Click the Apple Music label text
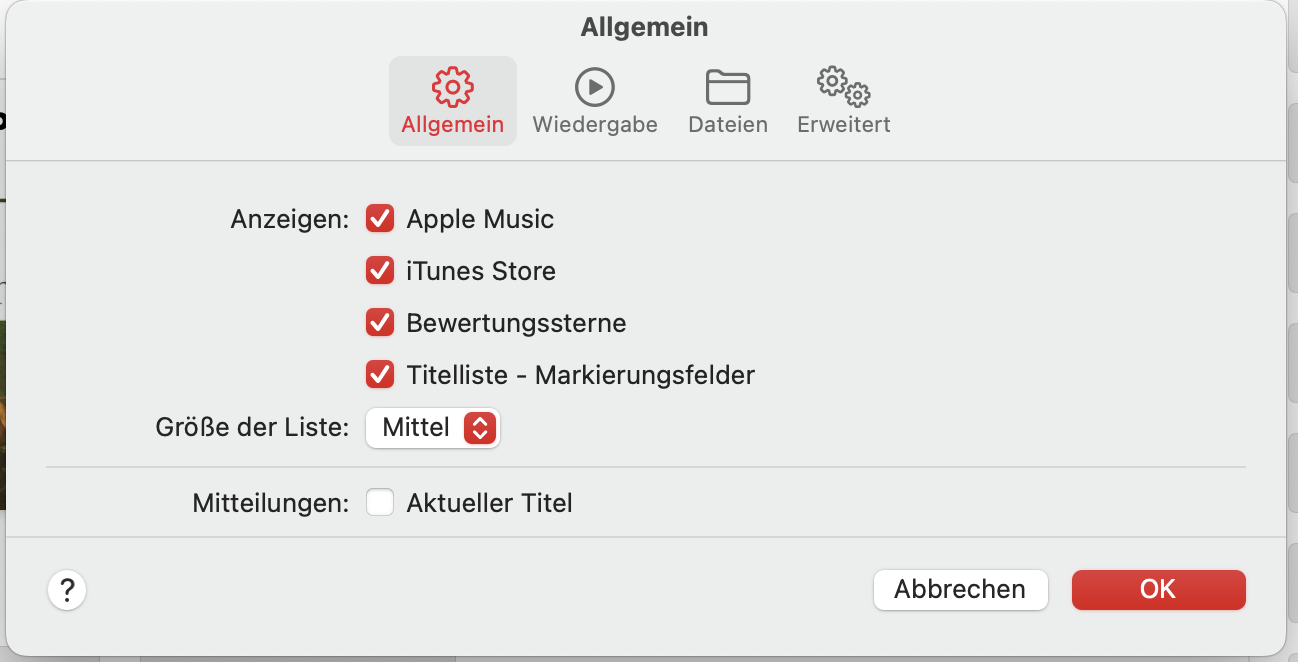1298x662 pixels. pos(480,219)
